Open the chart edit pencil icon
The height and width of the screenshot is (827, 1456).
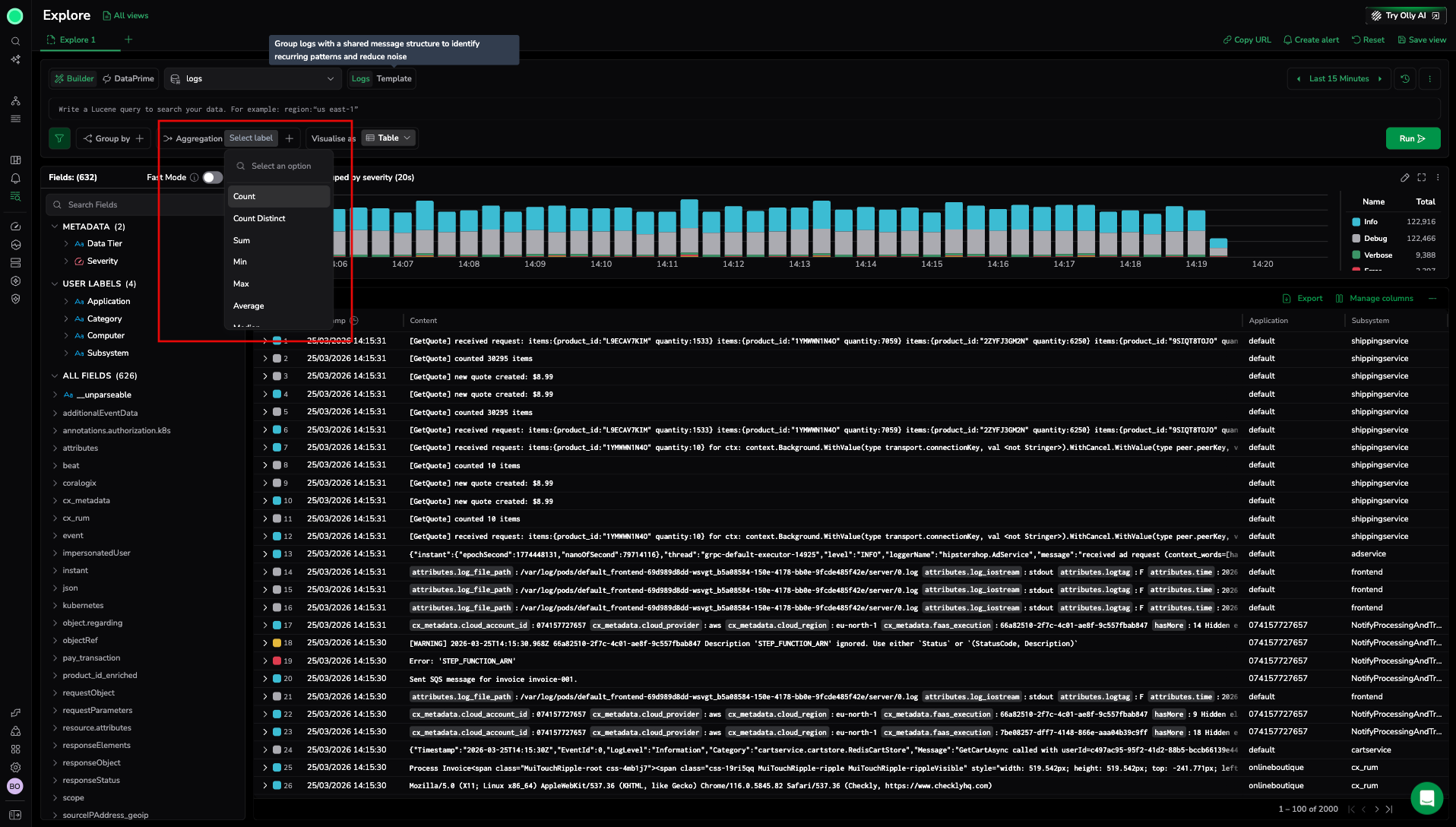pos(1404,178)
